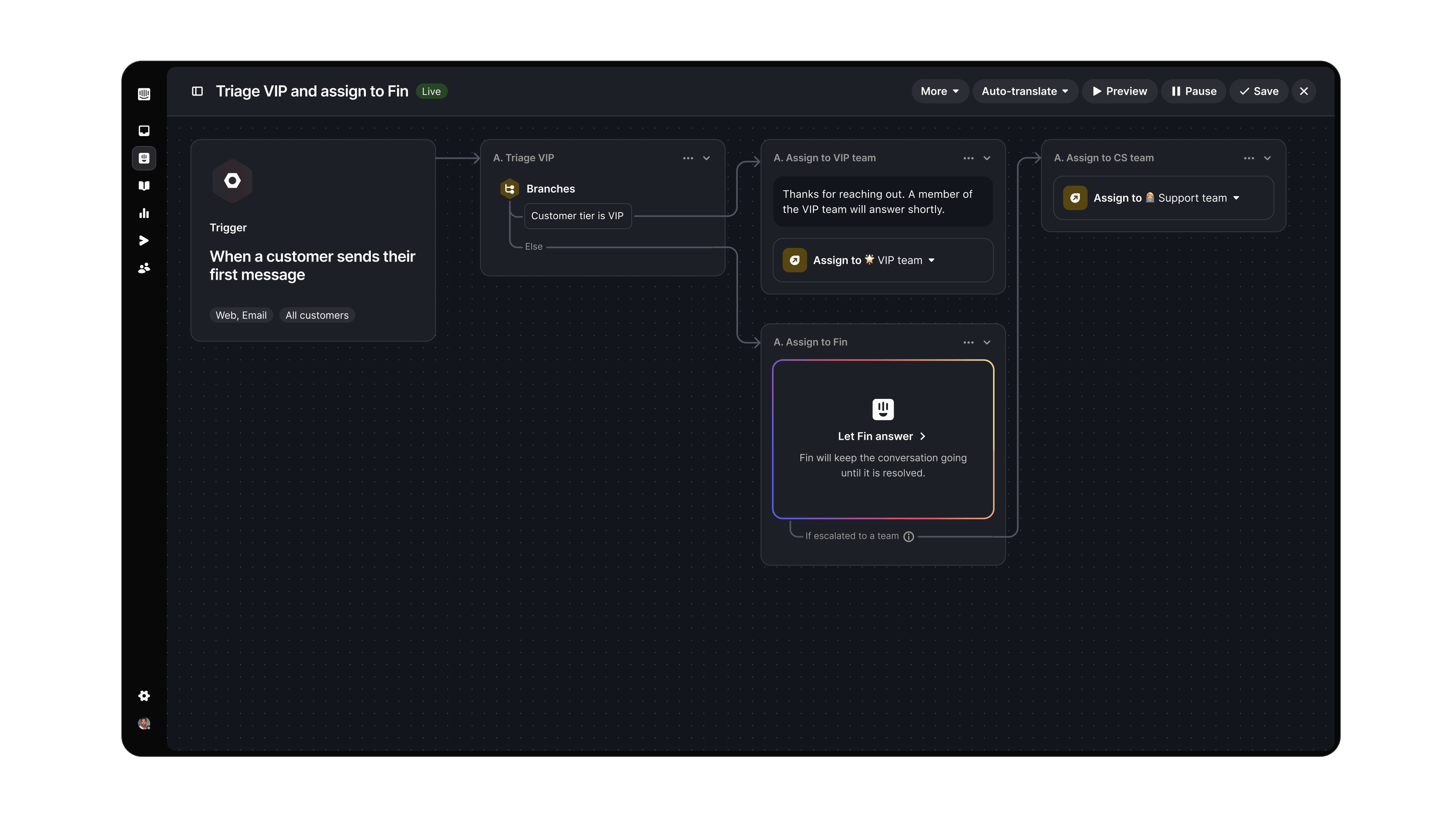Click the Preview button
Screen dimensions: 1456x819
(1119, 91)
